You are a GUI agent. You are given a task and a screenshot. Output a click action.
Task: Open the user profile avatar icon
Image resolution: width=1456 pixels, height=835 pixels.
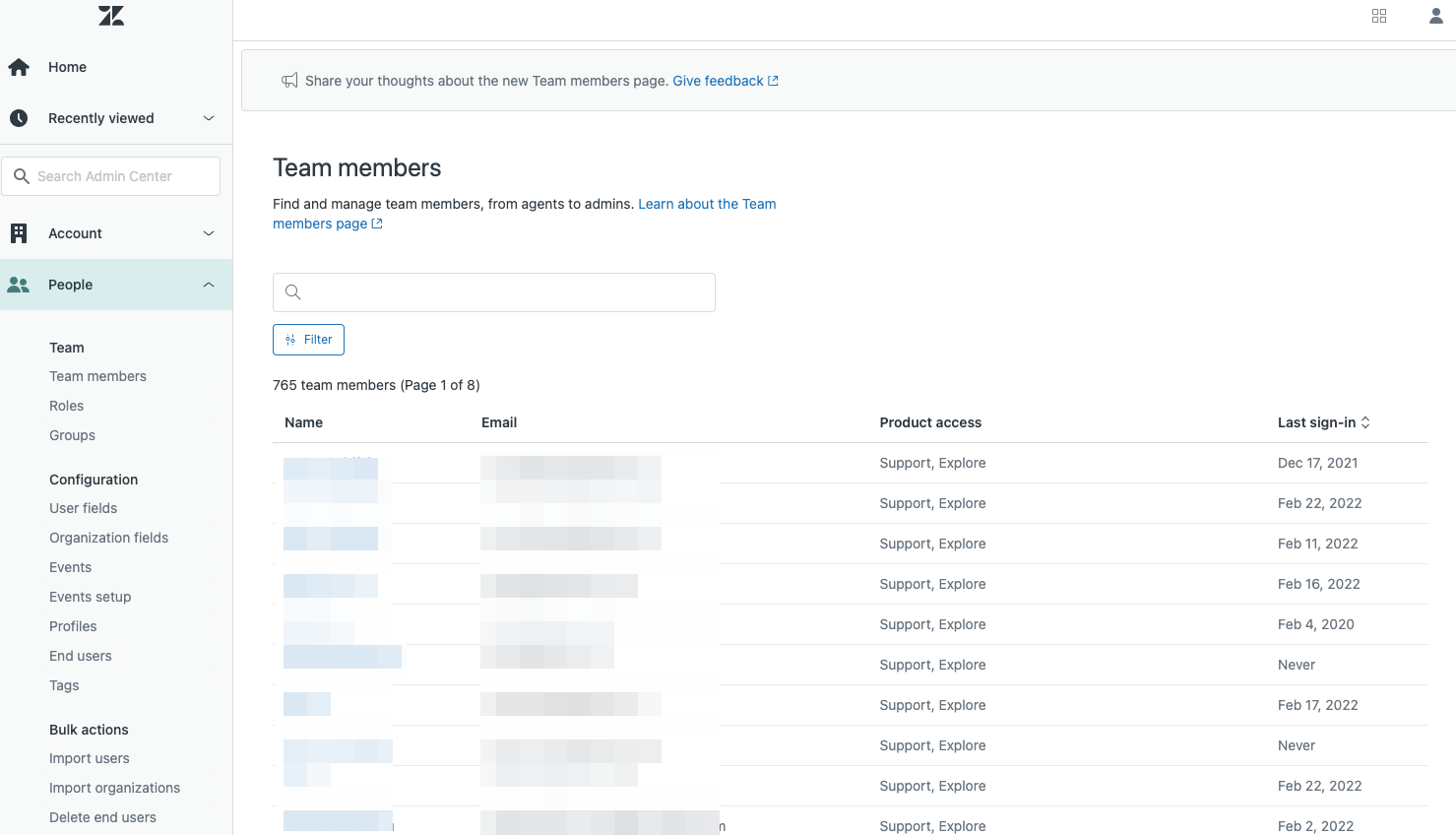(x=1436, y=16)
